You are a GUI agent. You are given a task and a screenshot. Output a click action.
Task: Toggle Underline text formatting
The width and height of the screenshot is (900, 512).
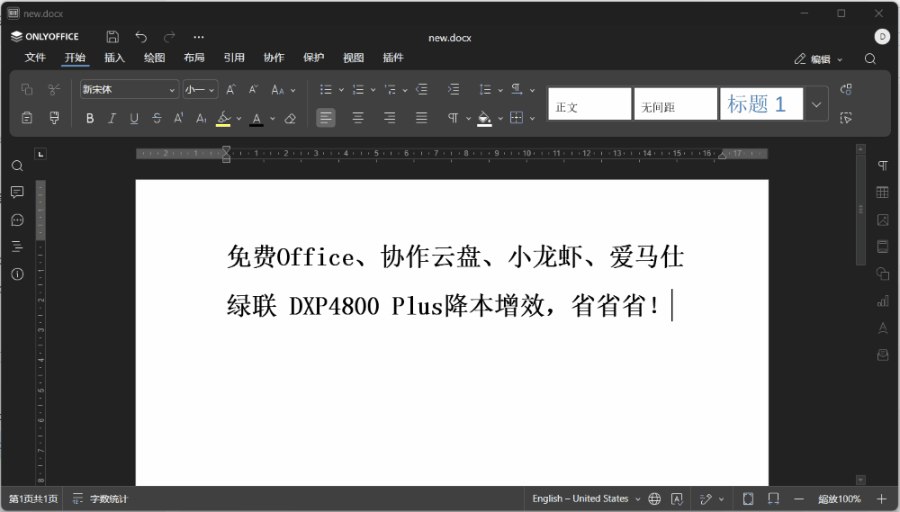point(134,118)
